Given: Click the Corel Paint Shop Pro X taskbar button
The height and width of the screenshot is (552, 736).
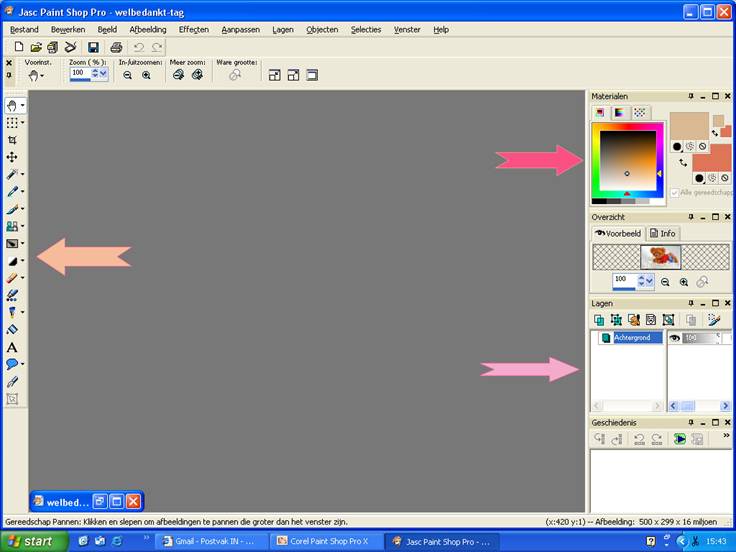Looking at the screenshot, I should click(328, 541).
